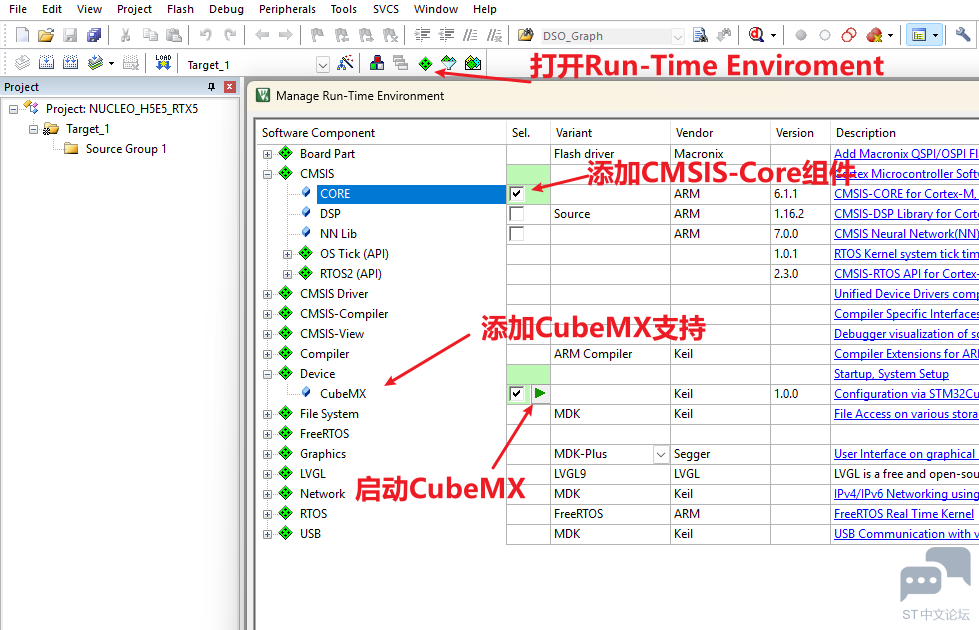The width and height of the screenshot is (979, 630).
Task: Click the Open file folder icon
Action: 46,35
